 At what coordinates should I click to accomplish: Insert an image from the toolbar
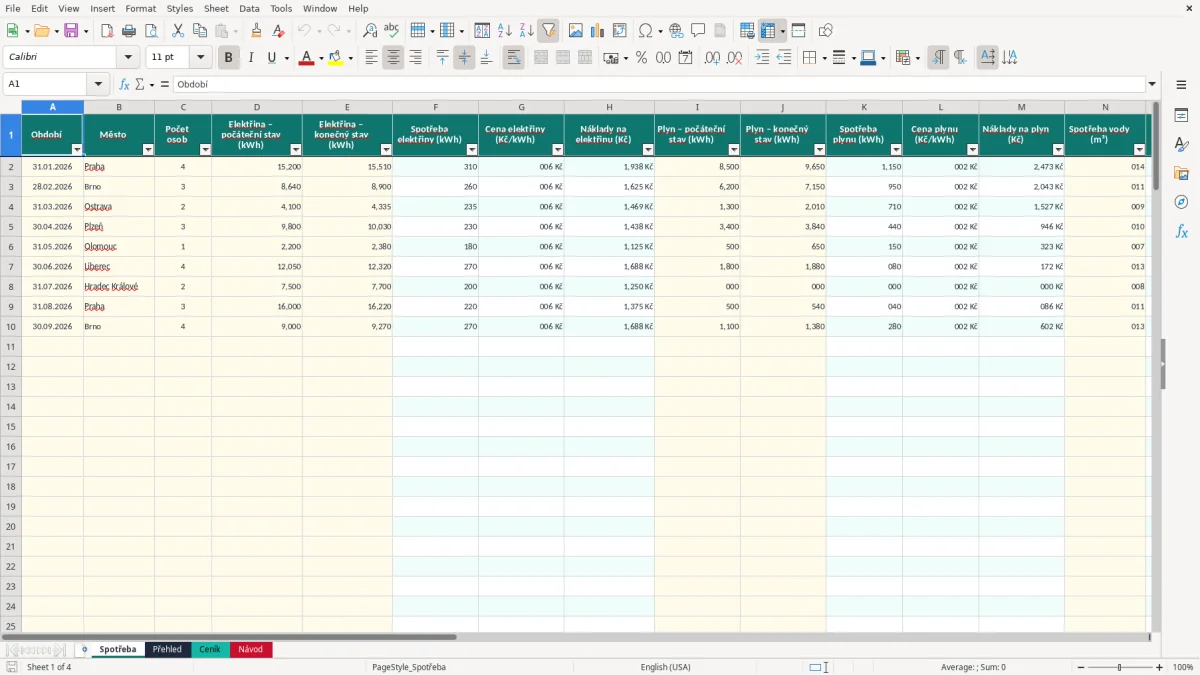[x=576, y=31]
